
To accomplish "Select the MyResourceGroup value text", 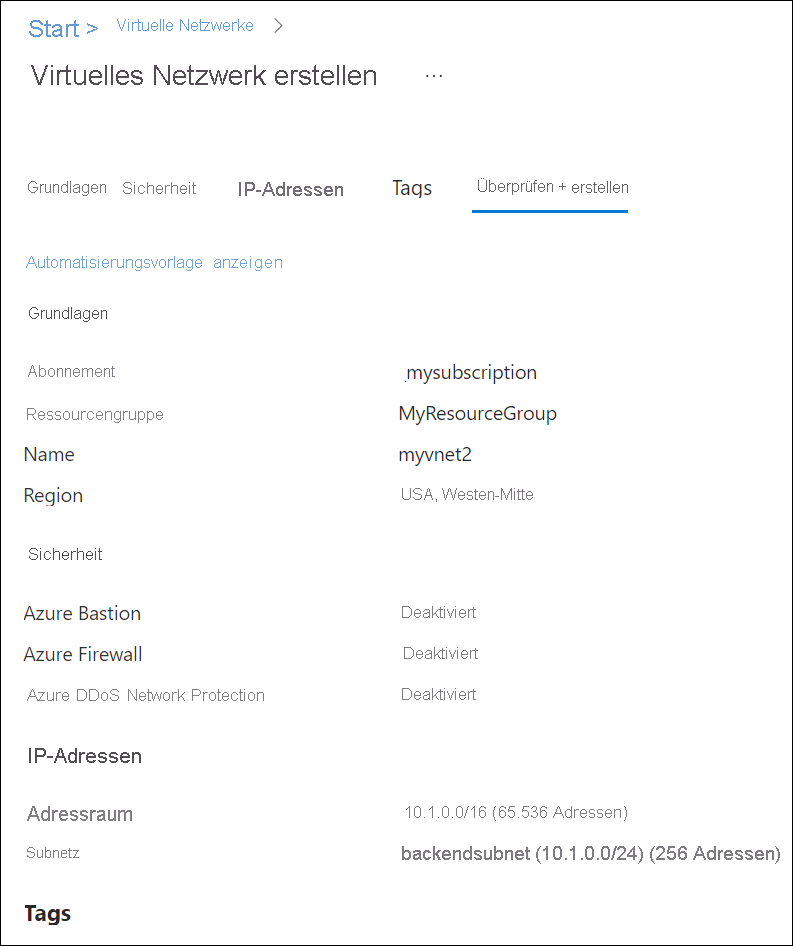I will [477, 414].
